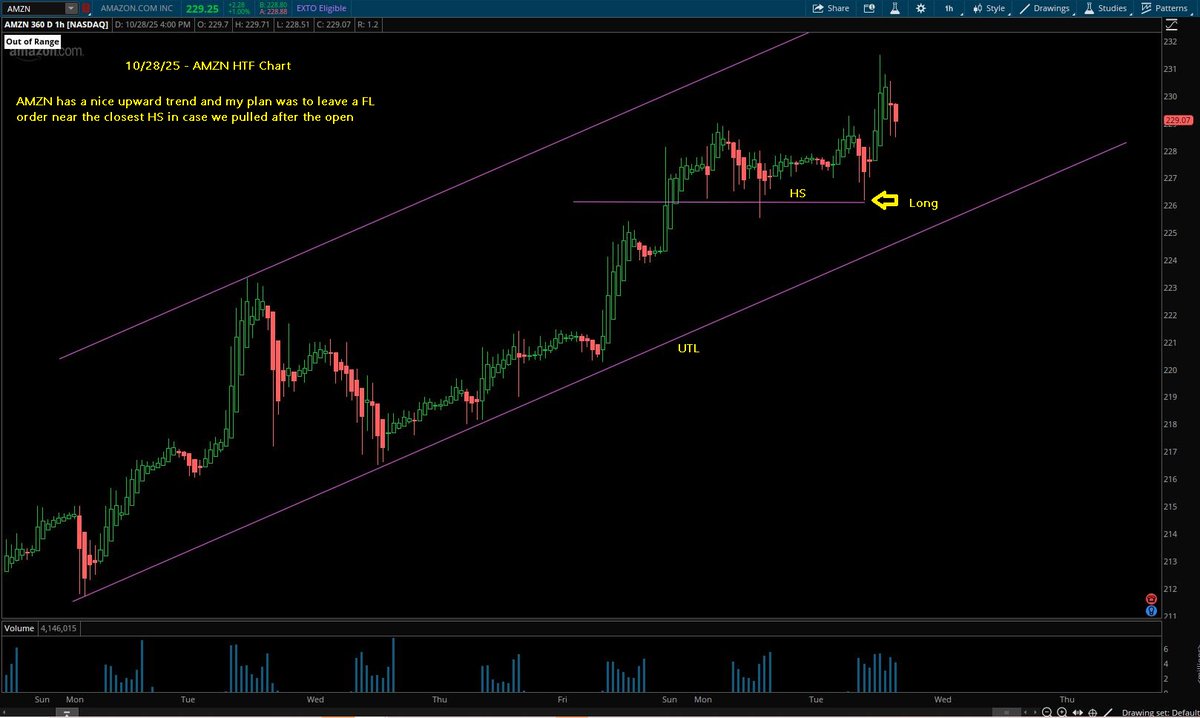Open the 1h timeframe dropdown
Image resolution: width=1200 pixels, height=718 pixels.
pos(950,8)
